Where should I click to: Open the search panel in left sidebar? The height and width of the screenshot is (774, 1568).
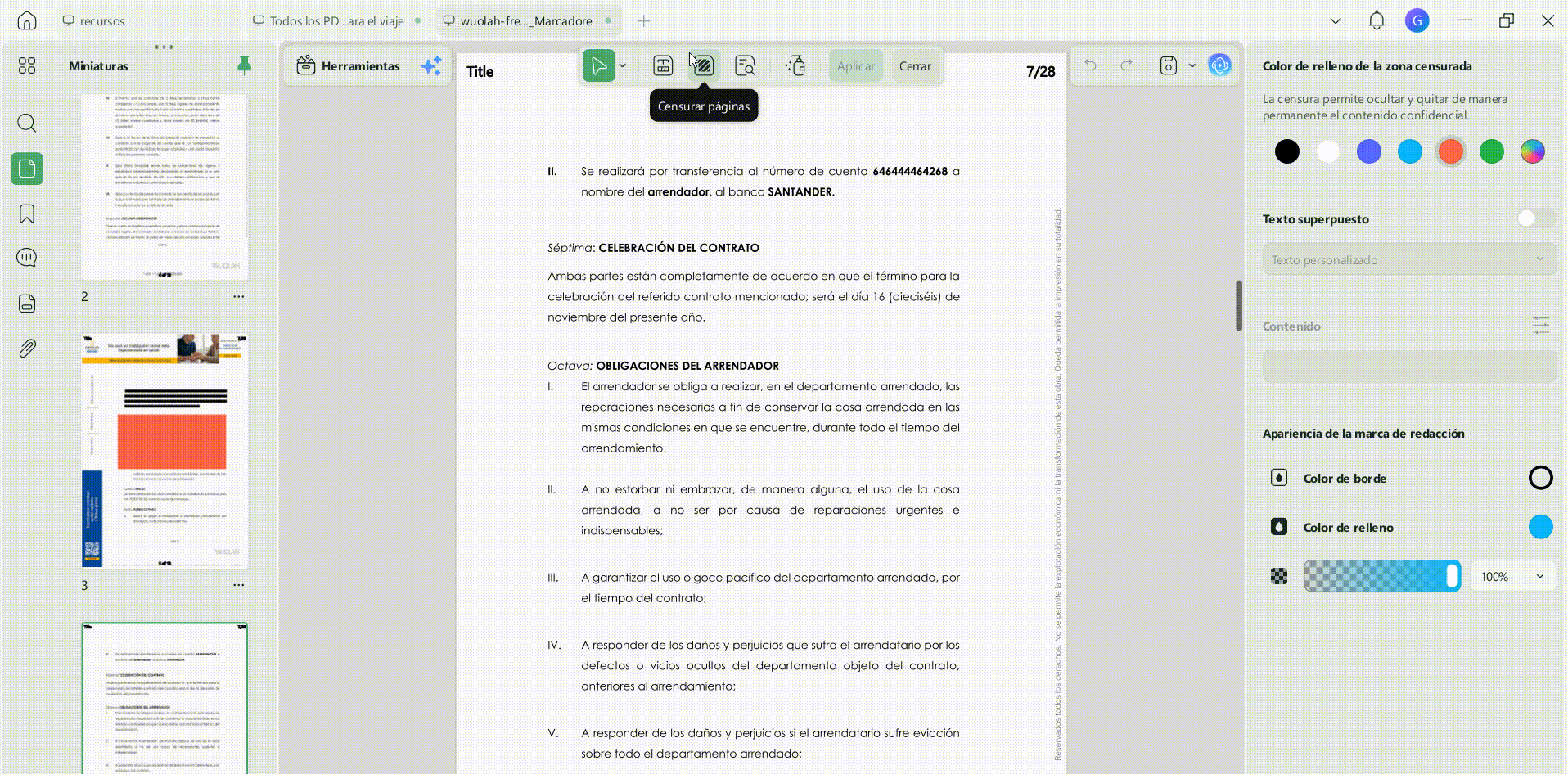(27, 124)
